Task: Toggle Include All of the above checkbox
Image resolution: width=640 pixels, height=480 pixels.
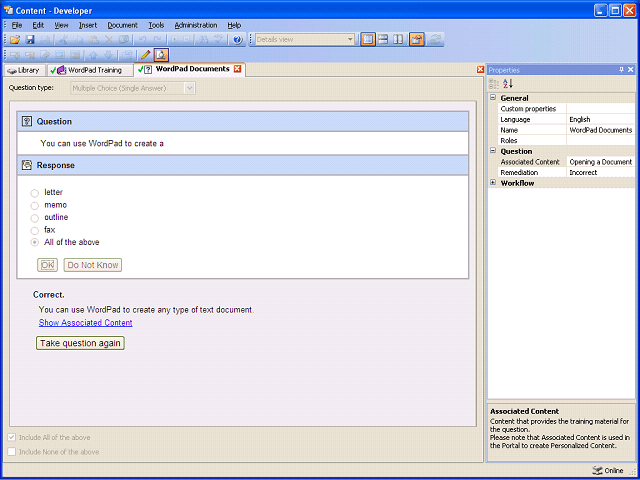Action: click(x=12, y=437)
